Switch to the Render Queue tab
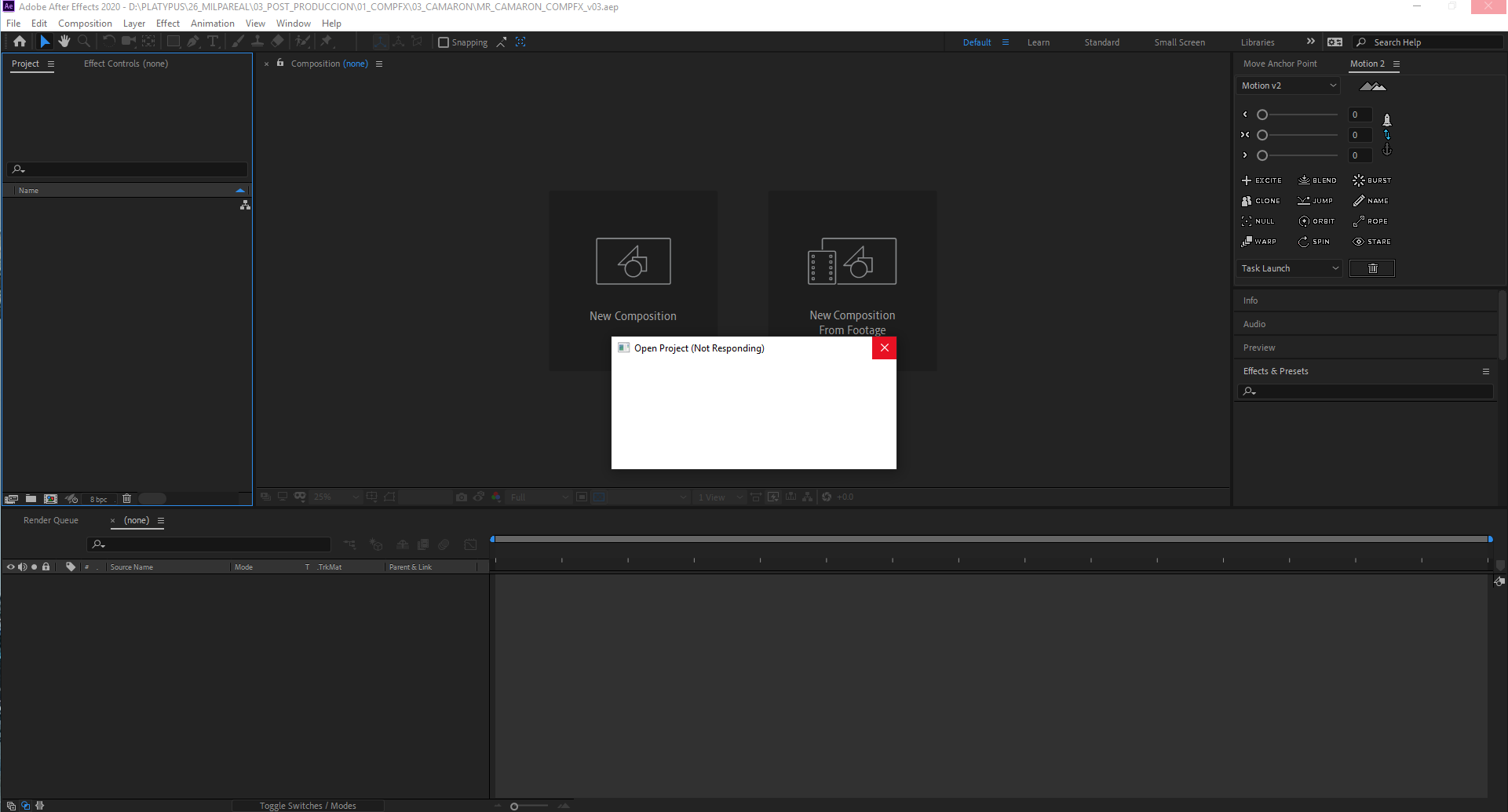1508x812 pixels. point(50,520)
